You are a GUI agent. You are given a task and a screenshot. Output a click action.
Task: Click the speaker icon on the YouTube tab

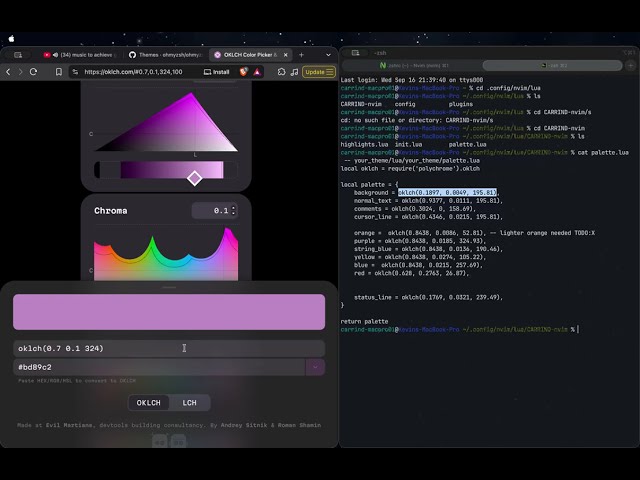click(x=55, y=55)
